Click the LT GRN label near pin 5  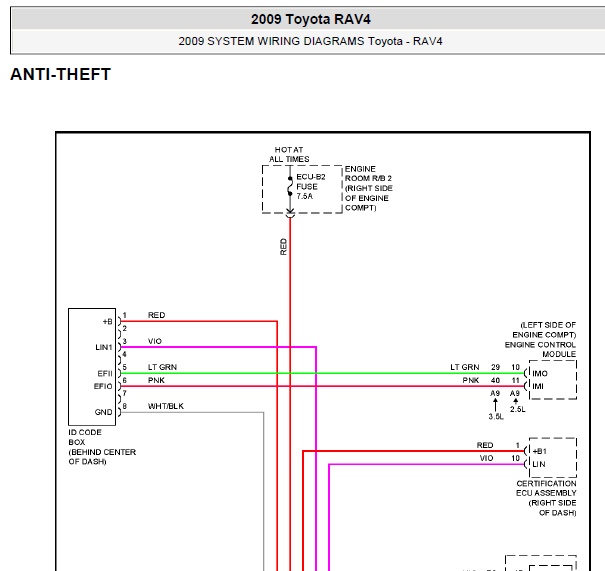[x=162, y=367]
